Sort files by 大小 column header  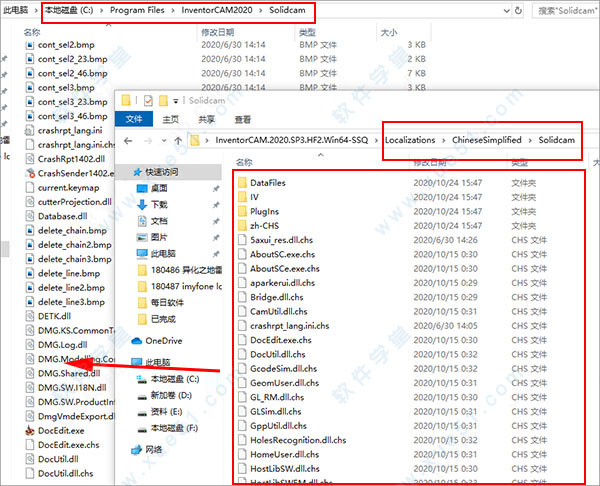tap(388, 32)
